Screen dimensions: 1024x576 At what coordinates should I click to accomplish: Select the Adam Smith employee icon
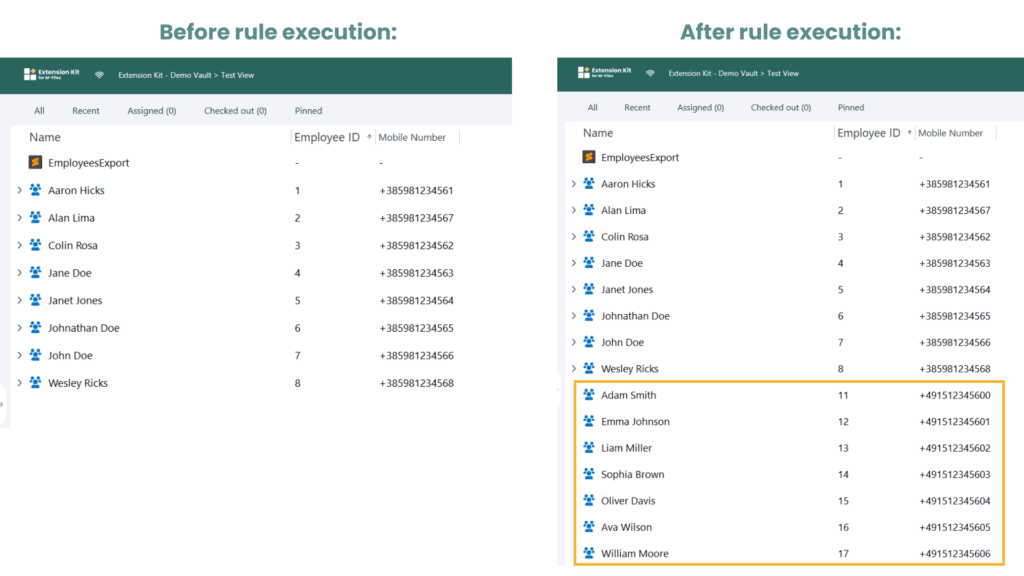[x=589, y=394]
